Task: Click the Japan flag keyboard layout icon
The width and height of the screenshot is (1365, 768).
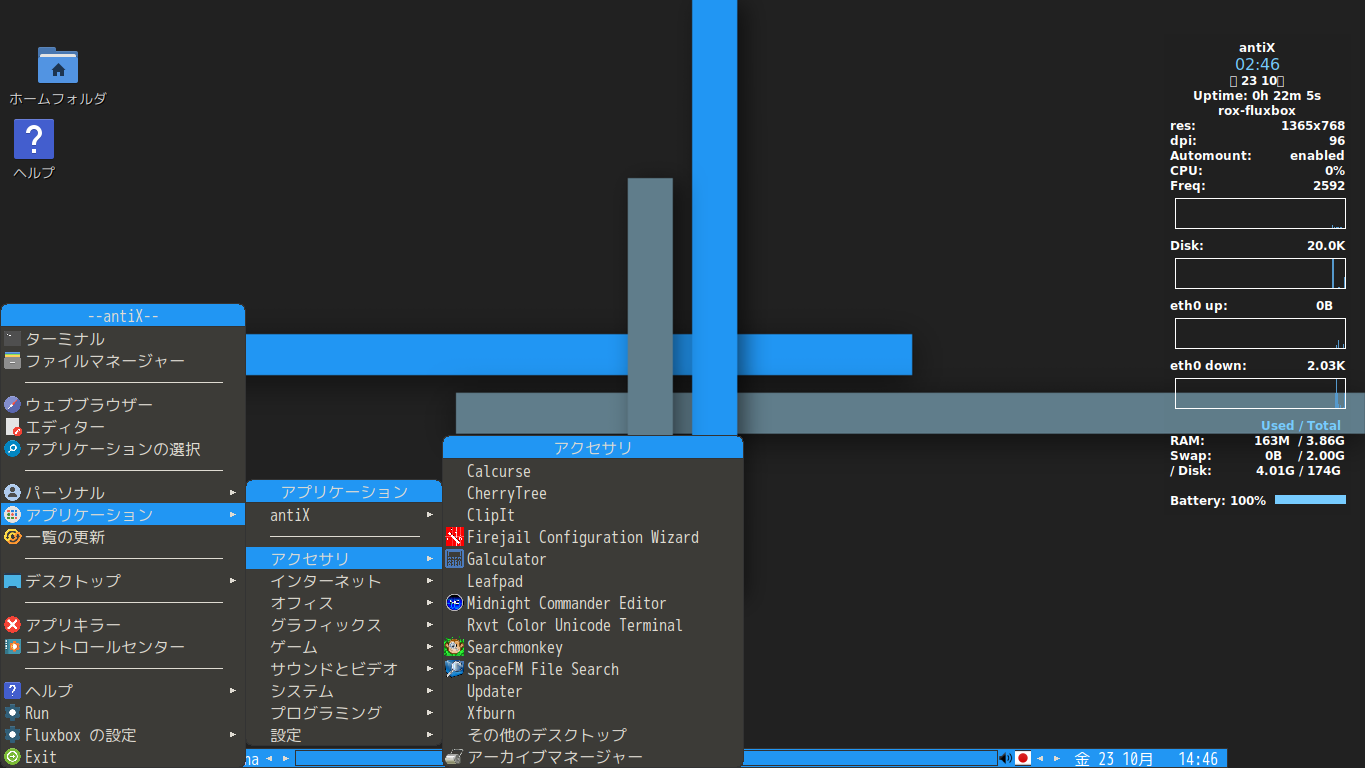Action: point(1023,758)
